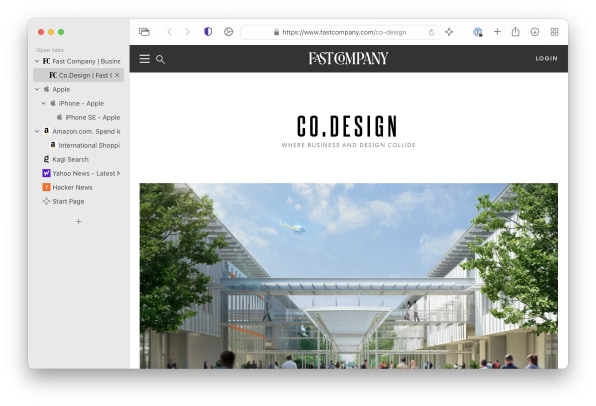
Task: Collapse the Fast Company tab group
Action: [x=37, y=61]
